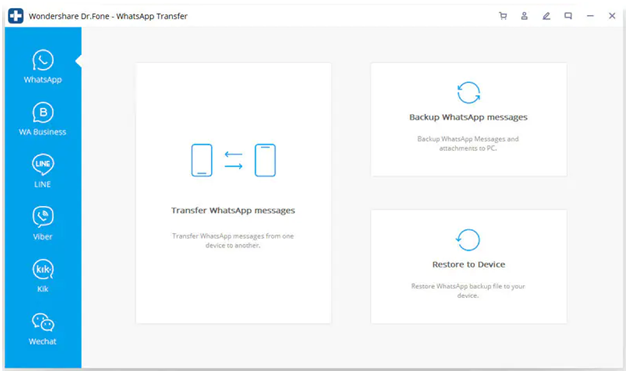Open the Viber section
Image resolution: width=628 pixels, height=374 pixels.
pyautogui.click(x=43, y=223)
